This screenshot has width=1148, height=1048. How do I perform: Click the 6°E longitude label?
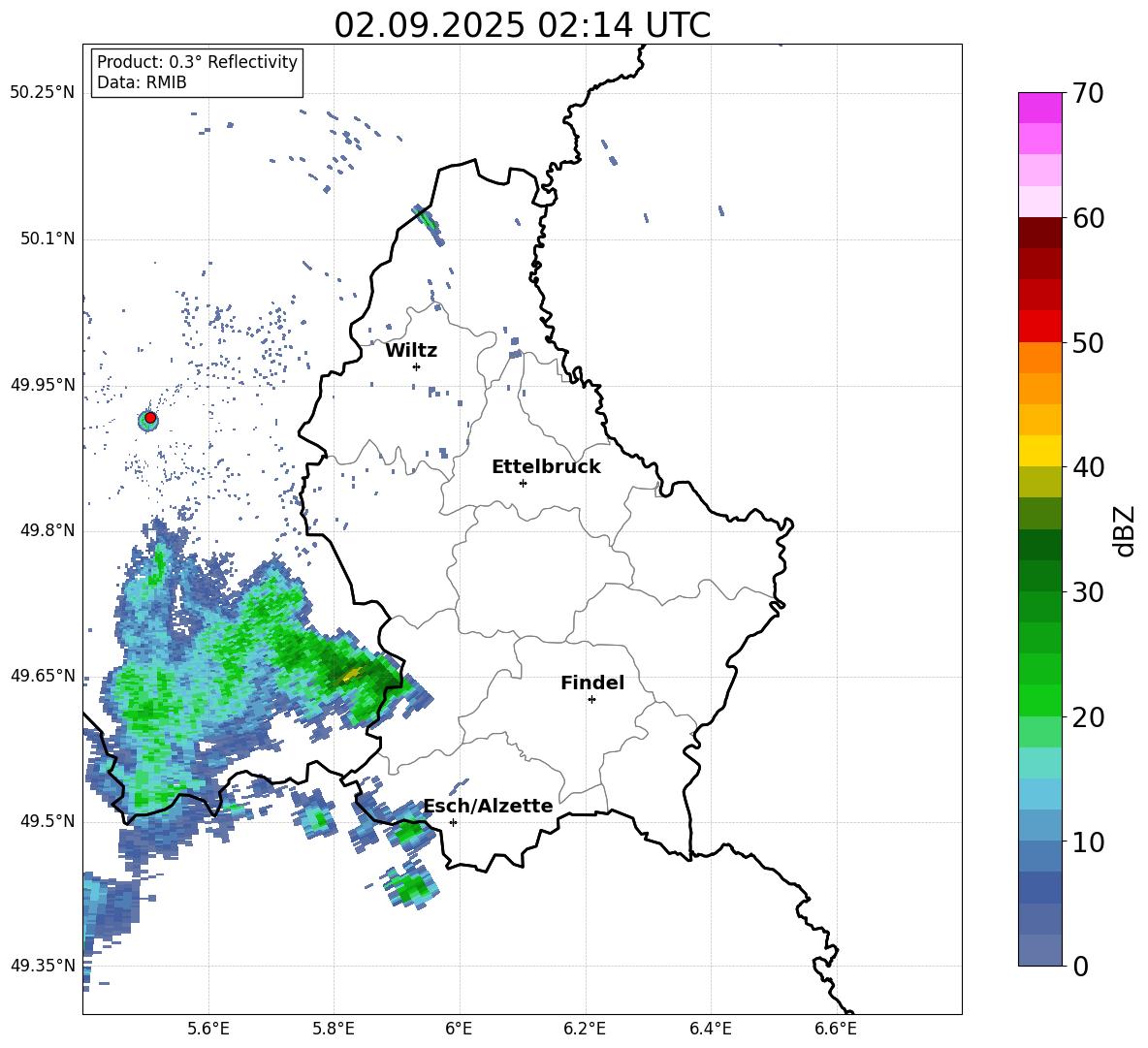point(459,1029)
